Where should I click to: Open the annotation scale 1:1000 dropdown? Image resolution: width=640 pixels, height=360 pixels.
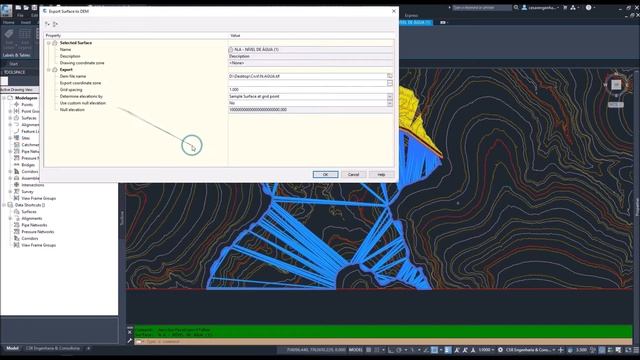tap(486, 350)
